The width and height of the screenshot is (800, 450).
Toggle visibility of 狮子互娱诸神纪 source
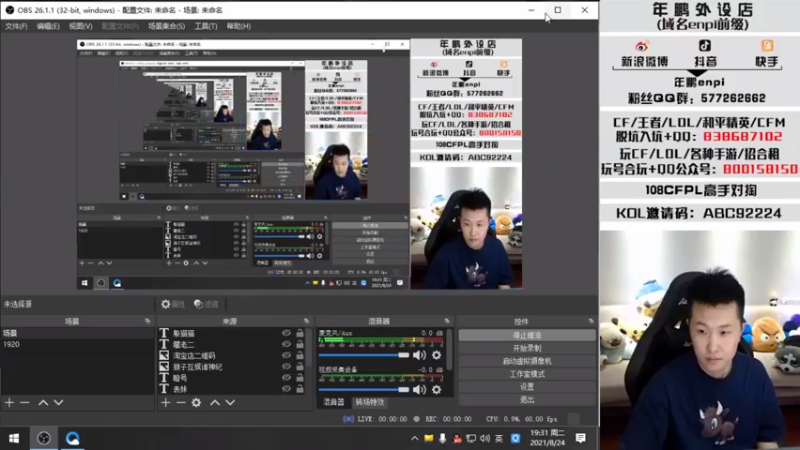point(286,366)
